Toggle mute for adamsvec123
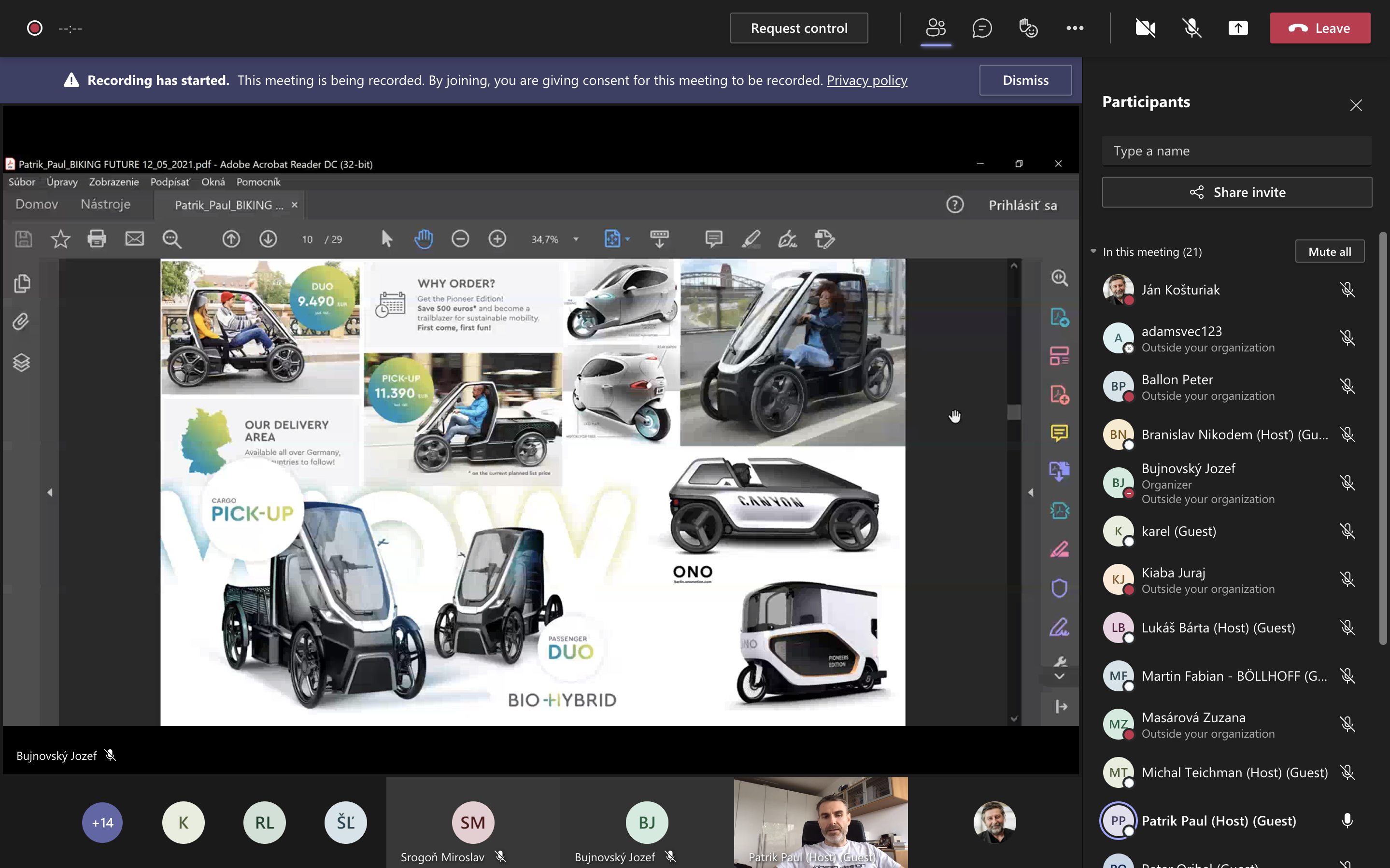The width and height of the screenshot is (1390, 868). coord(1347,338)
